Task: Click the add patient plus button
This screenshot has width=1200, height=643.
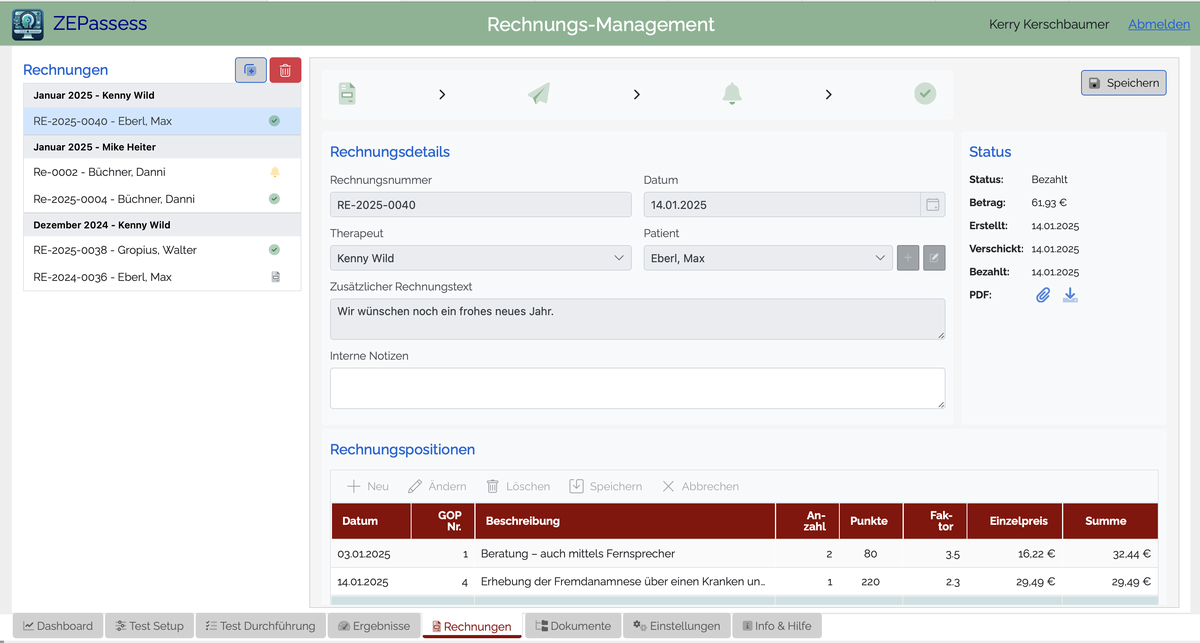Action: click(x=908, y=258)
